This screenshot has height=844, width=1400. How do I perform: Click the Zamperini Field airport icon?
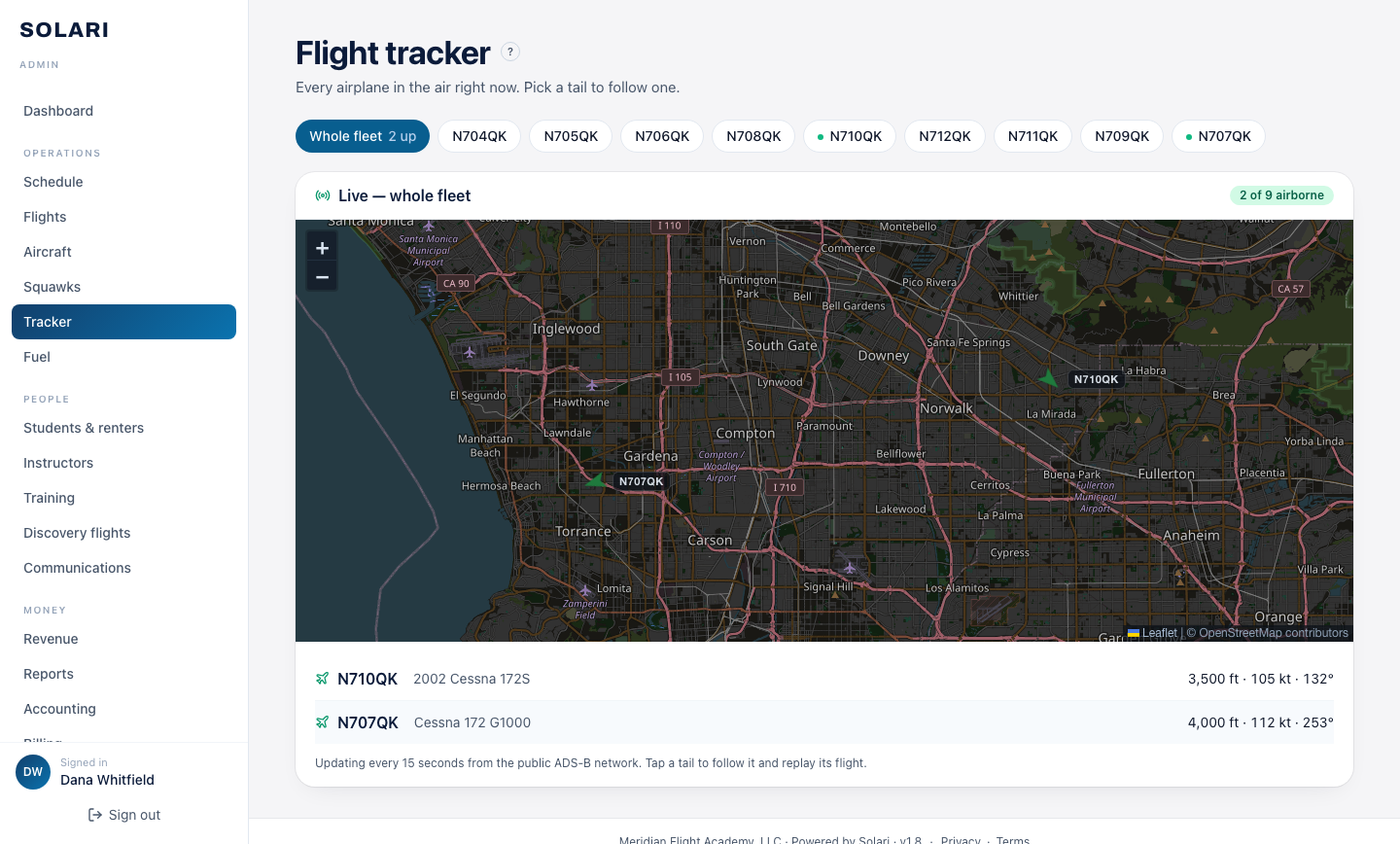pyautogui.click(x=584, y=590)
